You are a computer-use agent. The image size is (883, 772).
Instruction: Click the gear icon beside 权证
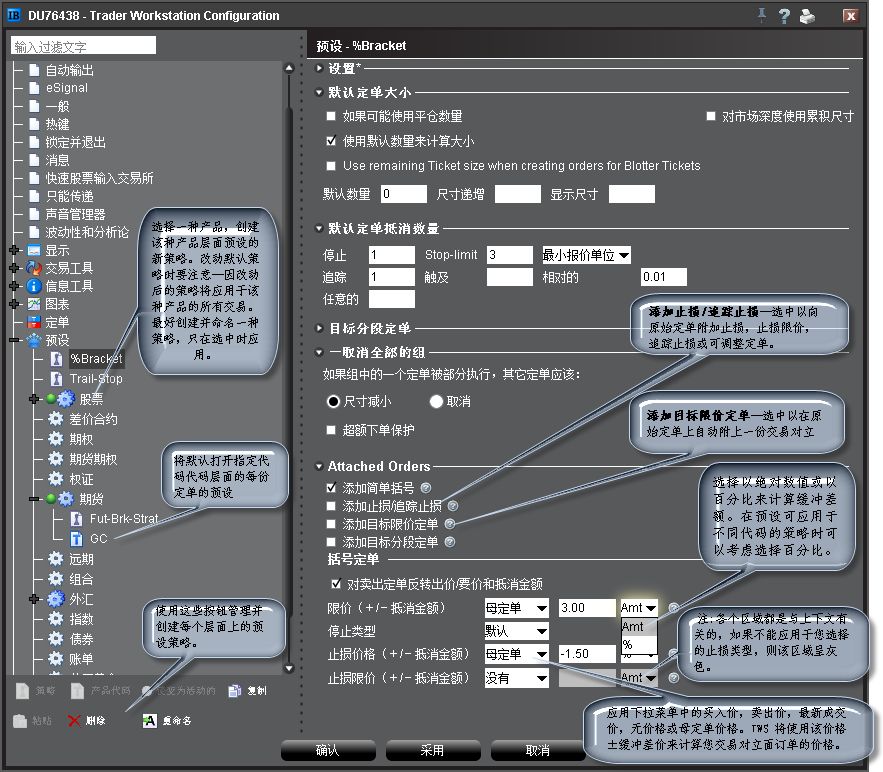coord(55,479)
